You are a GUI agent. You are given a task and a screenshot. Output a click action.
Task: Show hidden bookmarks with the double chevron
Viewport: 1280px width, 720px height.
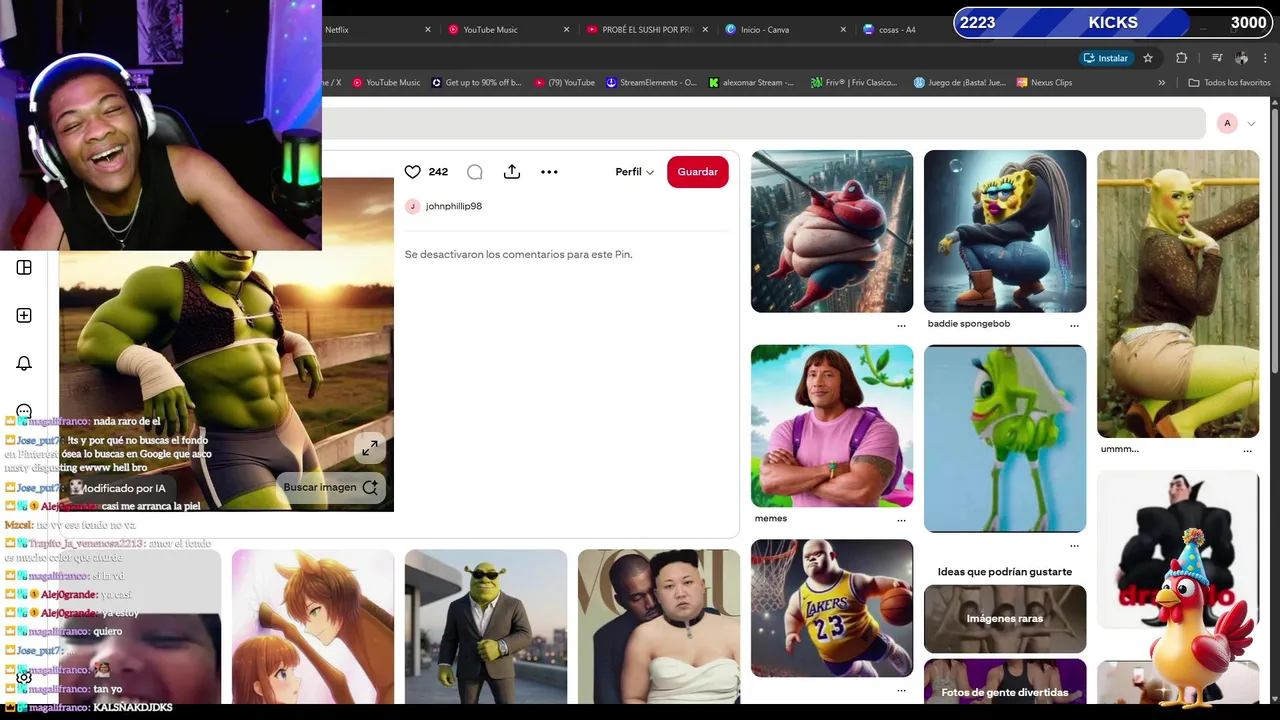[1161, 83]
